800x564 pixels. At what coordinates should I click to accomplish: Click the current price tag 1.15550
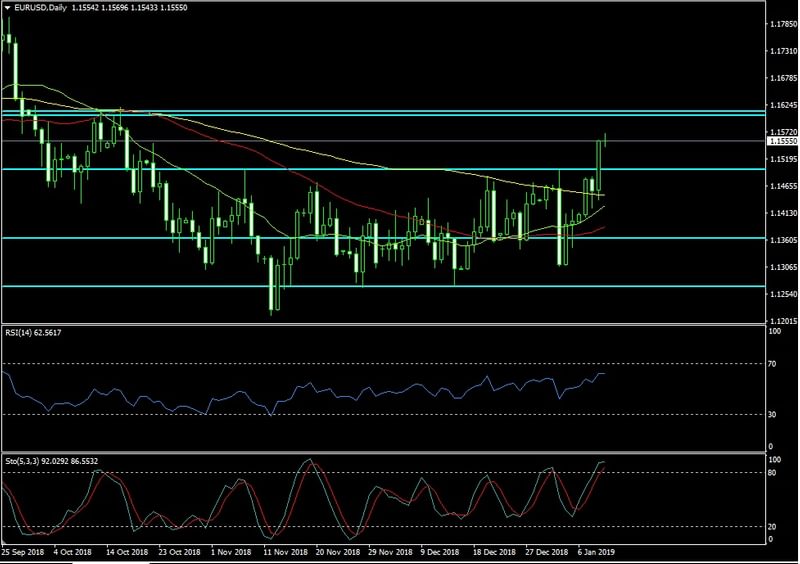(782, 141)
